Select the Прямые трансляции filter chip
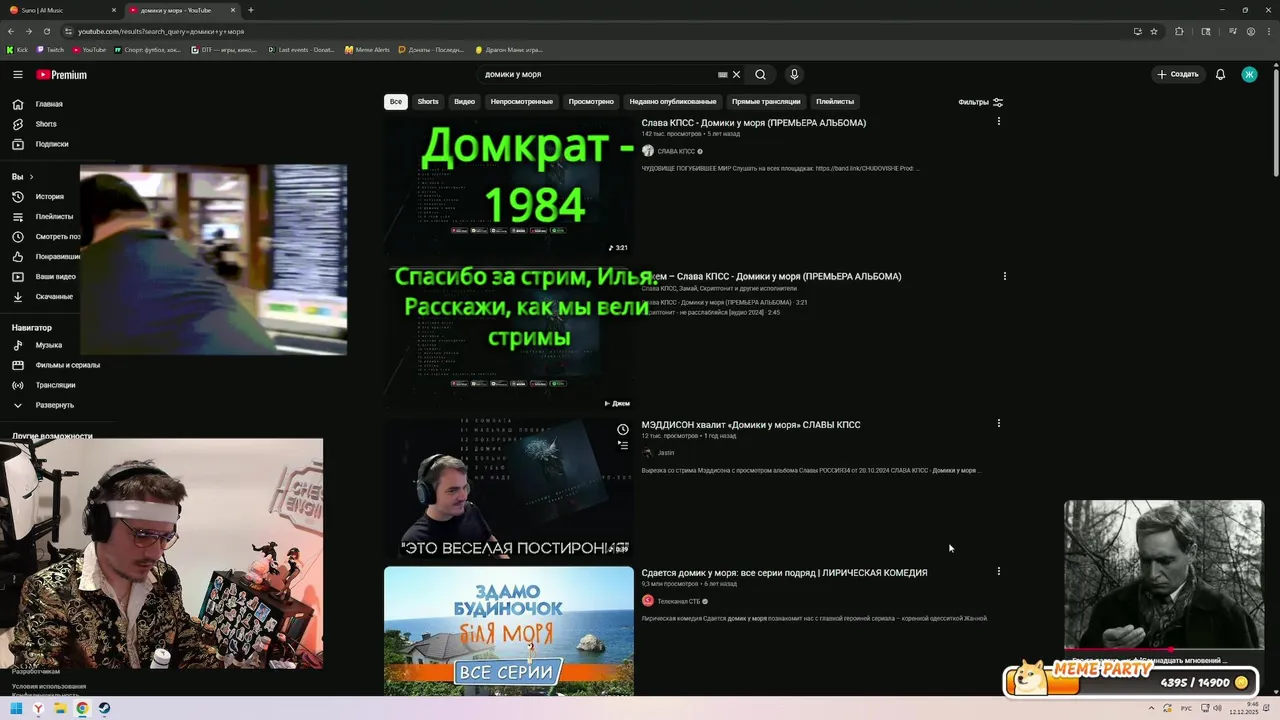 coord(766,102)
